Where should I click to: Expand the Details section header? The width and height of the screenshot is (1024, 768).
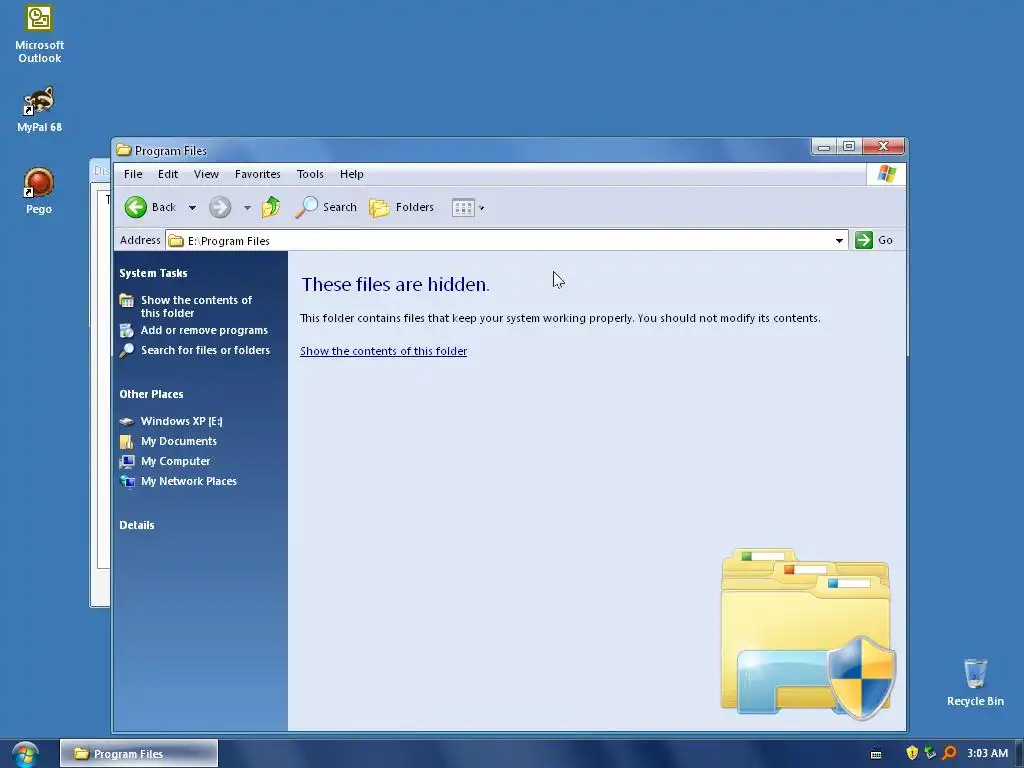[137, 525]
